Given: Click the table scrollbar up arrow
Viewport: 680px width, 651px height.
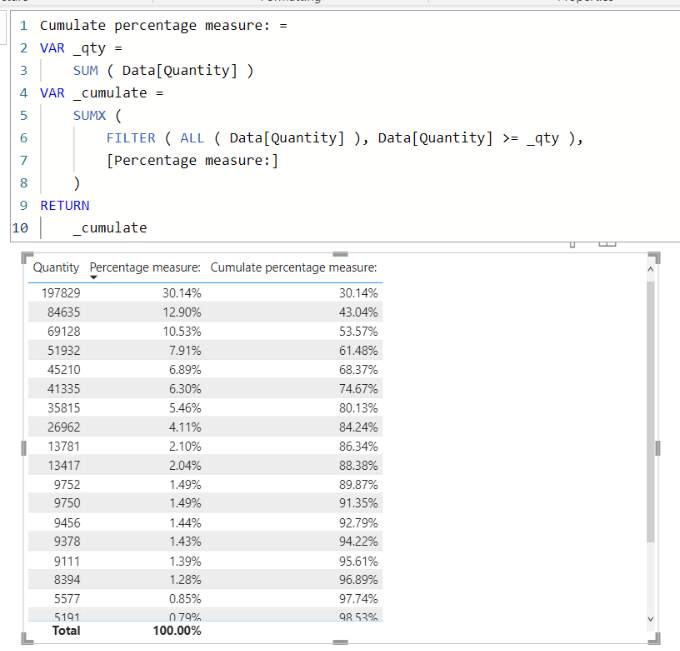Looking at the screenshot, I should pyautogui.click(x=650, y=269).
